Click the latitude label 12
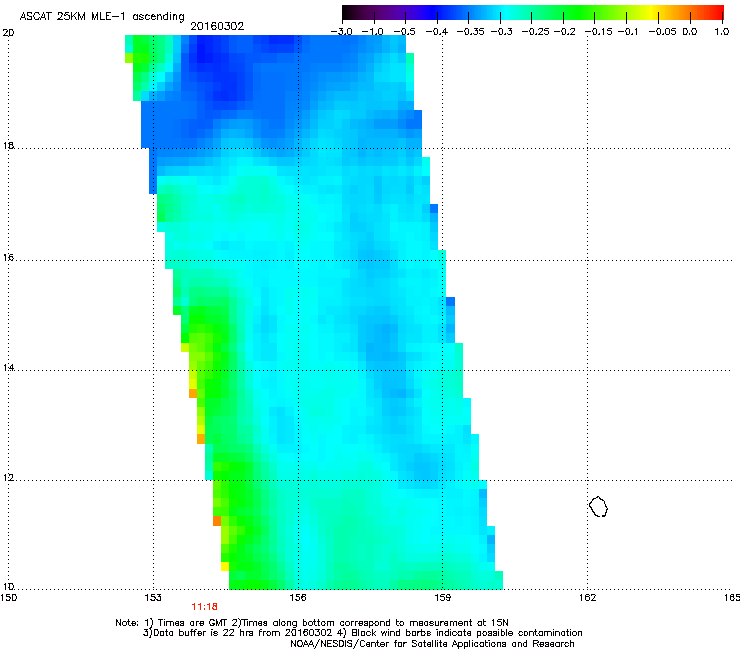740x650 pixels. pos(8,477)
